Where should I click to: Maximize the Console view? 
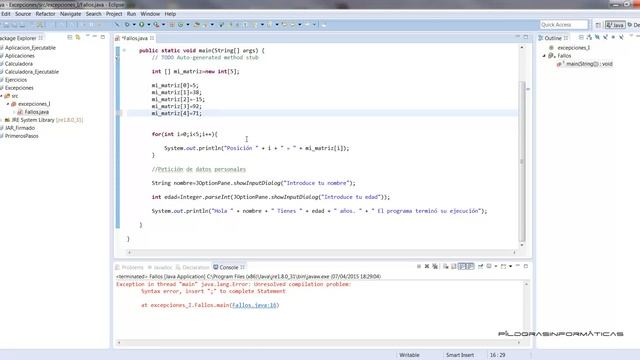point(526,266)
